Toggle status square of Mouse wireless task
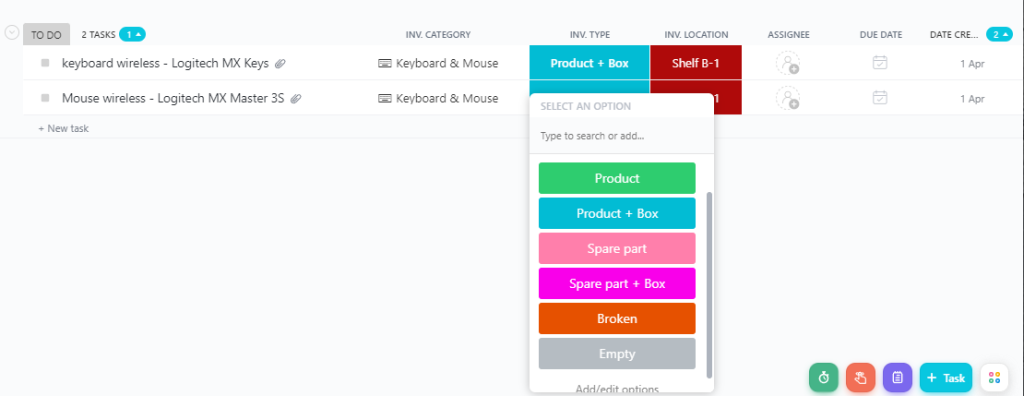This screenshot has height=396, width=1024. [x=45, y=98]
